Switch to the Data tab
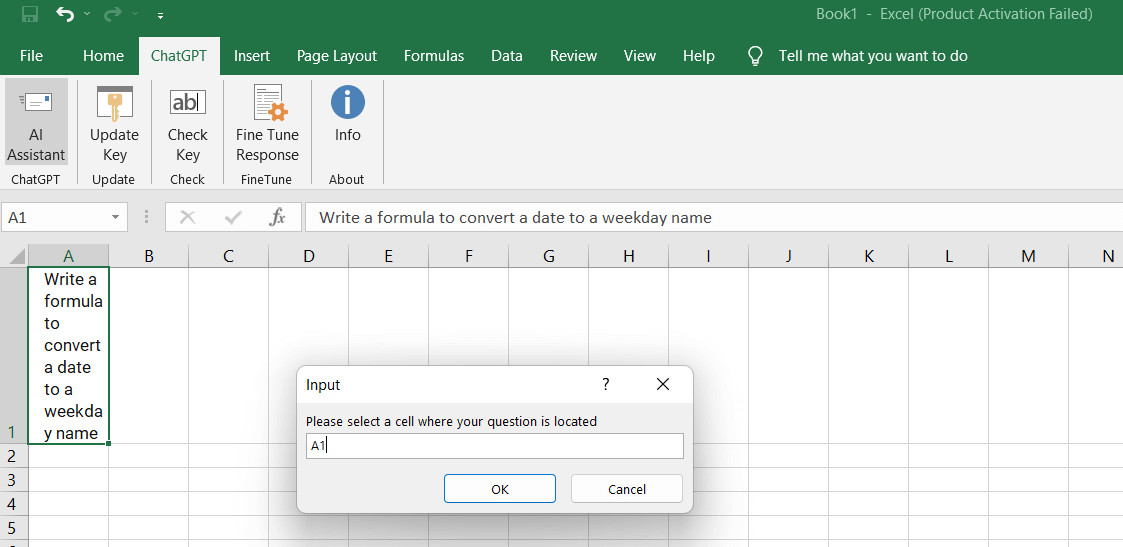 coord(506,56)
